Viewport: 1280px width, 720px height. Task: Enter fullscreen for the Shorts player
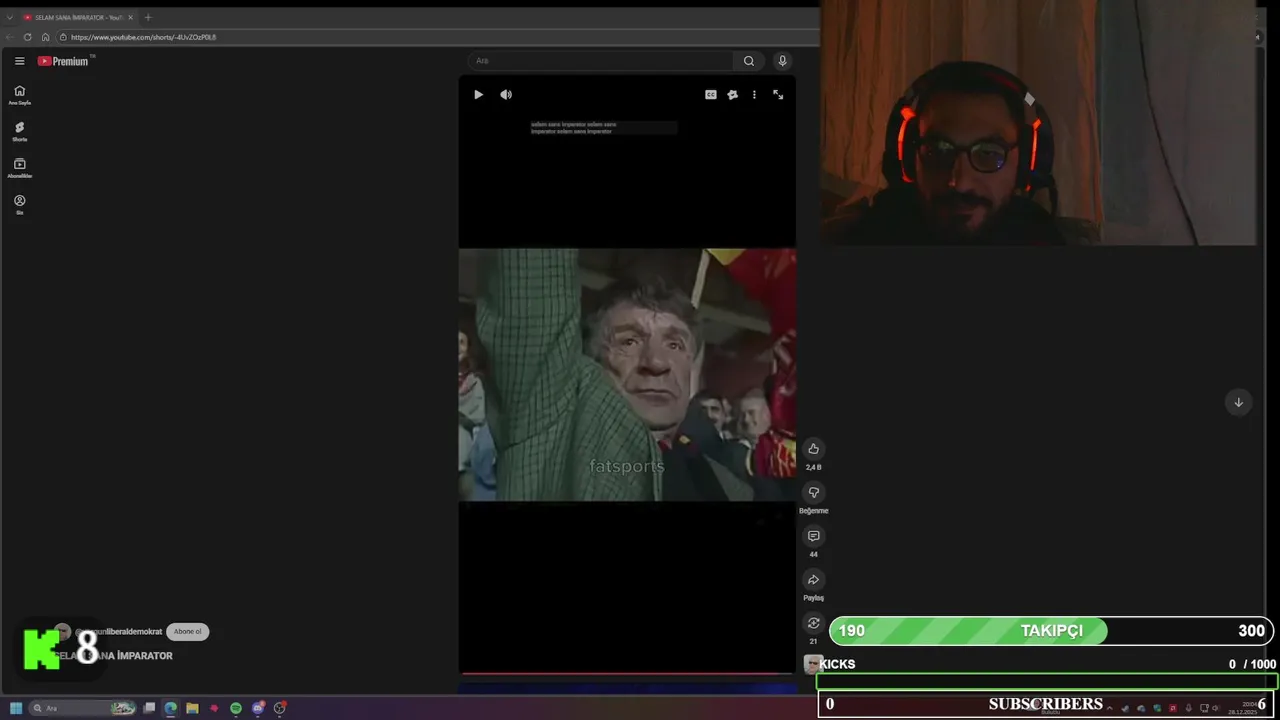(778, 94)
